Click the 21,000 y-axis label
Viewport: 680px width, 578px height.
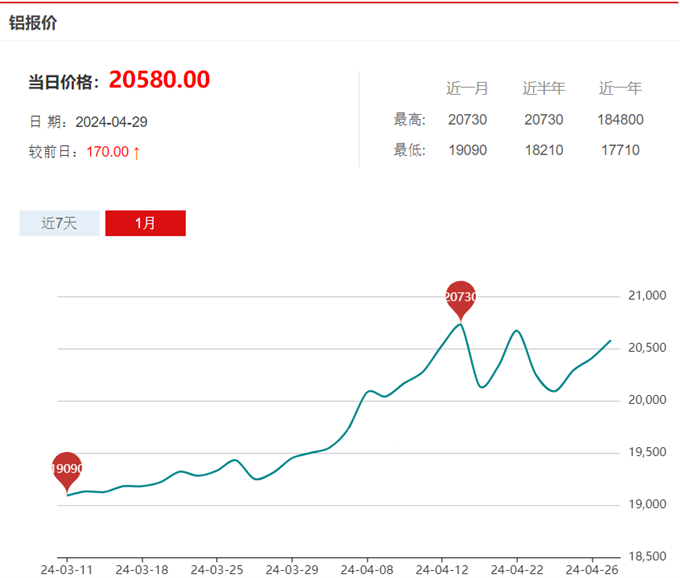tap(648, 296)
